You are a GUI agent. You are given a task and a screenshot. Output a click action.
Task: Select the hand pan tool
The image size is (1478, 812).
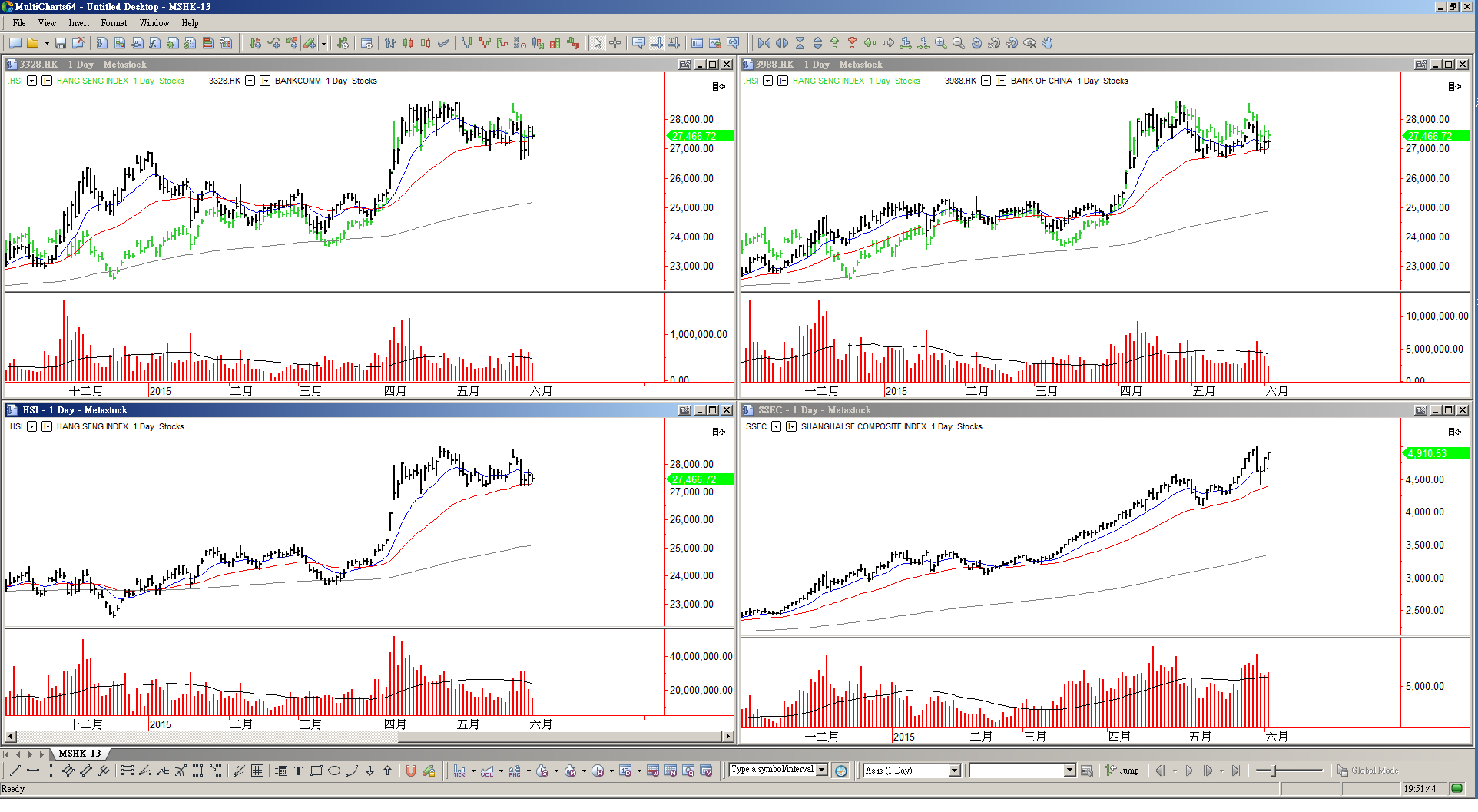point(1047,44)
